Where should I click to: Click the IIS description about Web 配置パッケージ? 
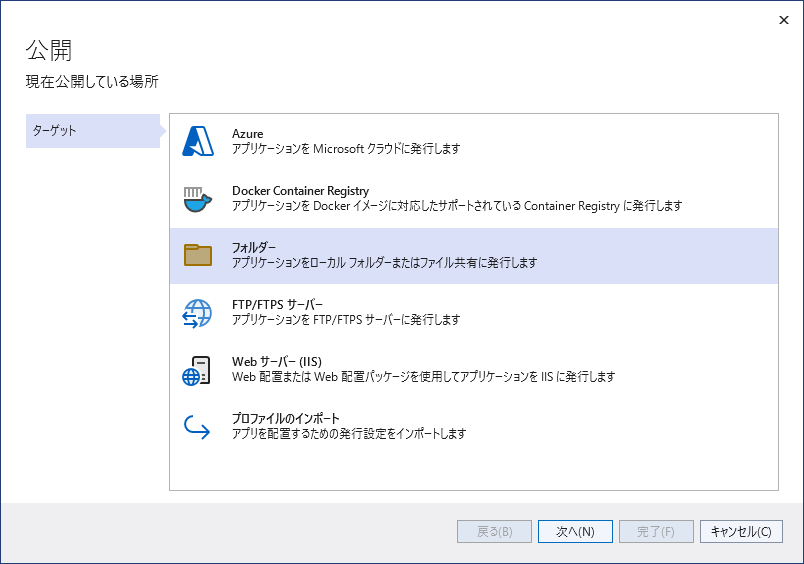pos(423,377)
